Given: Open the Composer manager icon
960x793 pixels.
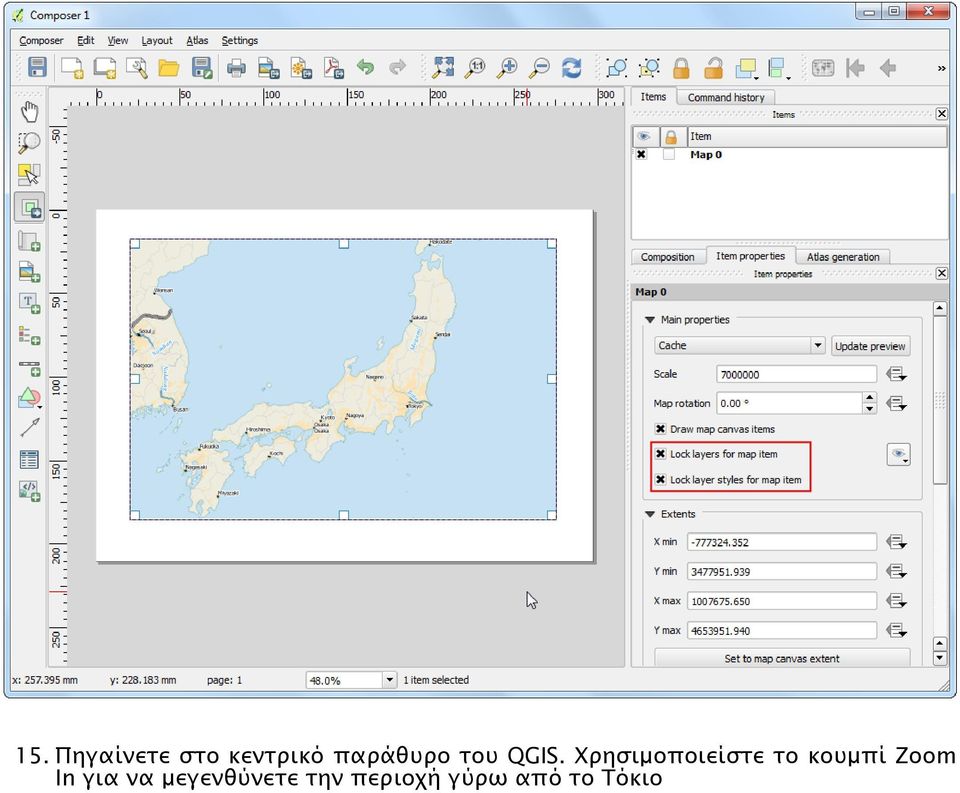Looking at the screenshot, I should click(137, 67).
